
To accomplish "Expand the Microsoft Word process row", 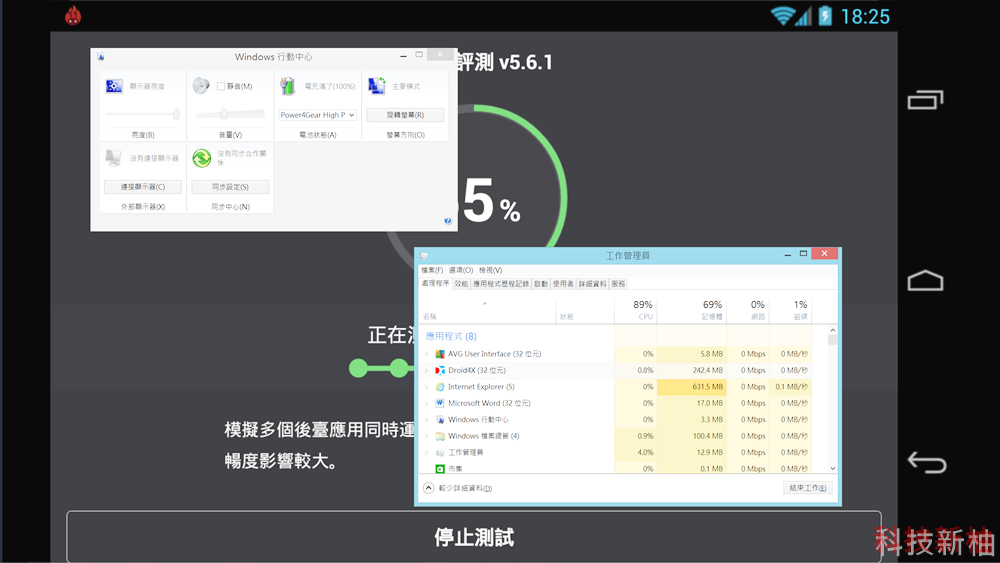I will [x=427, y=403].
